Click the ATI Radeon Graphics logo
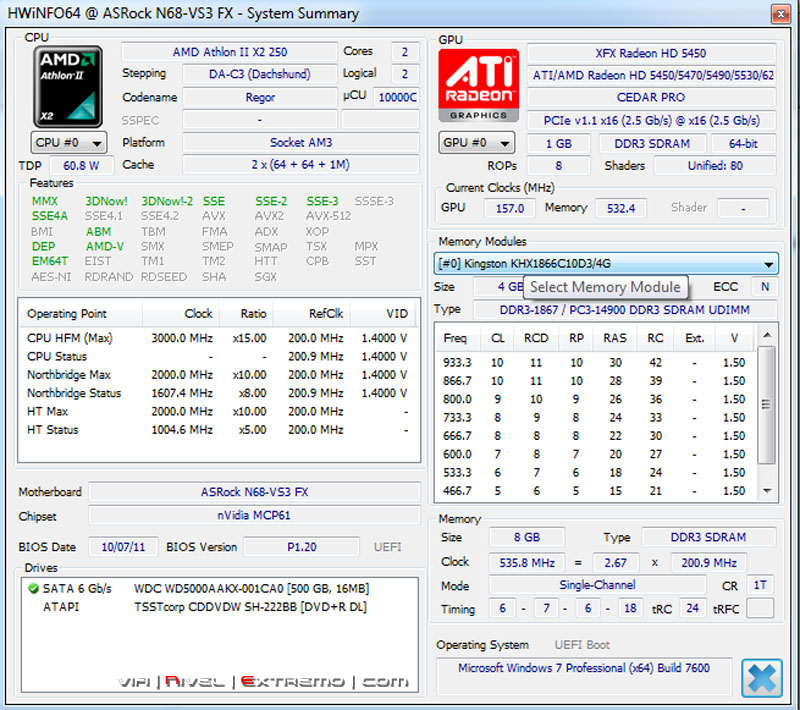The width and height of the screenshot is (800, 710). 479,85
